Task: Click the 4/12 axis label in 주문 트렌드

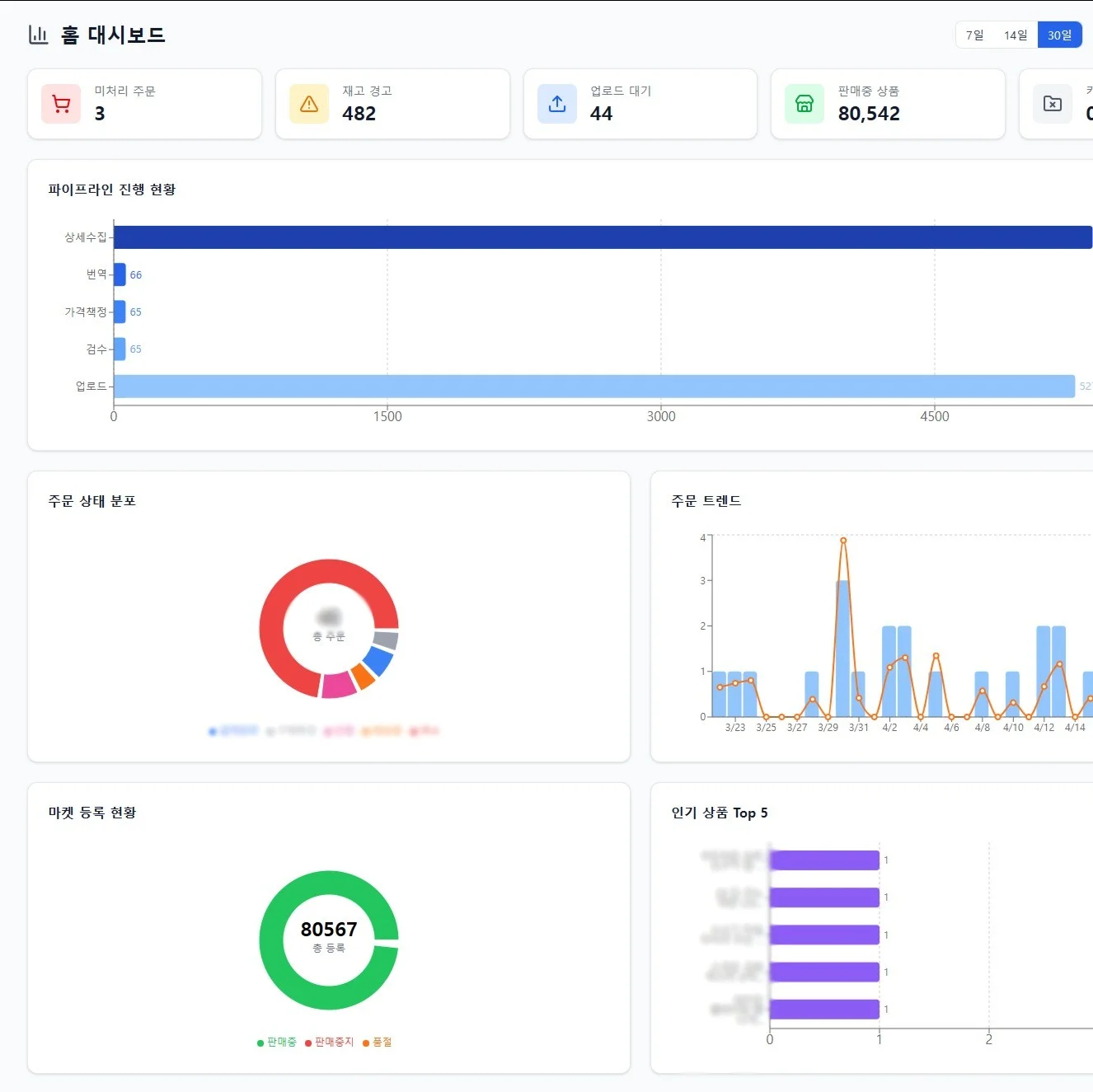Action: click(x=1044, y=728)
